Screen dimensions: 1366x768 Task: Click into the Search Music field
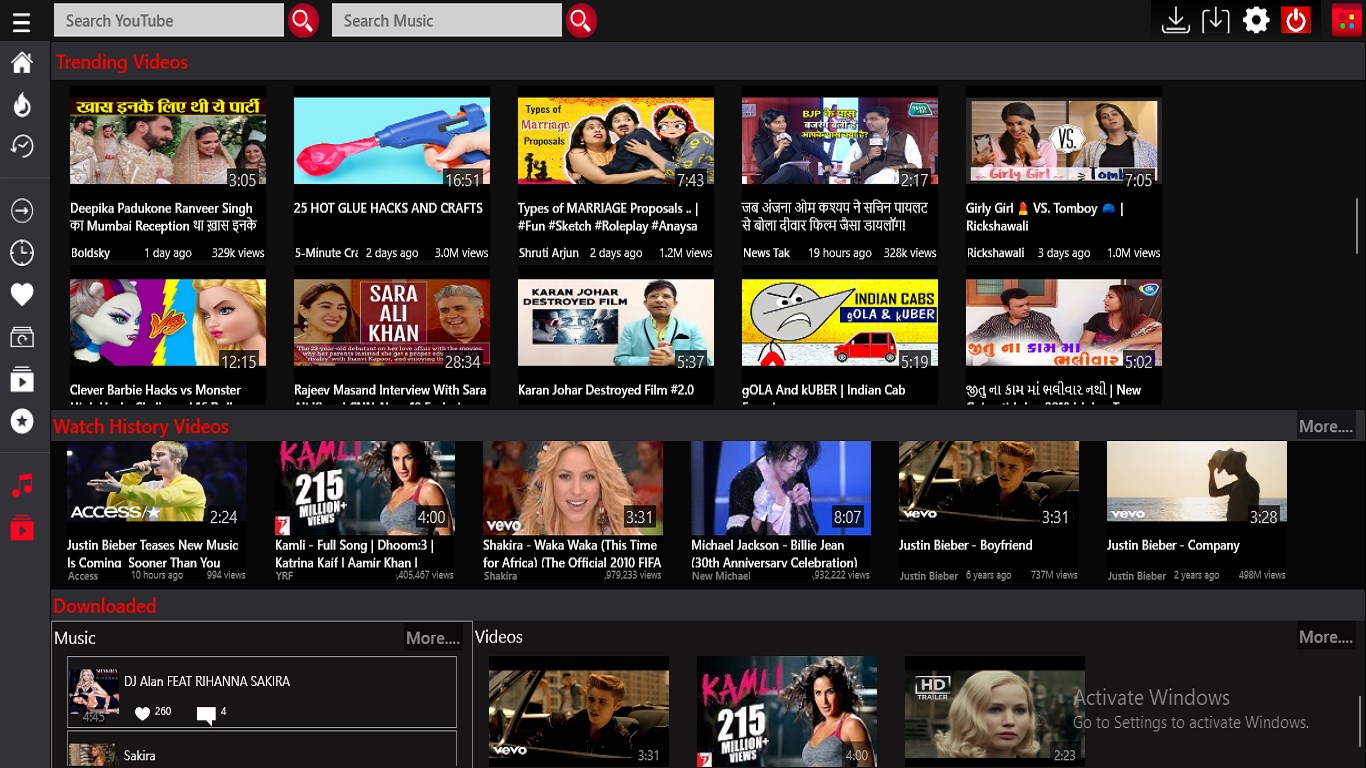[x=447, y=20]
